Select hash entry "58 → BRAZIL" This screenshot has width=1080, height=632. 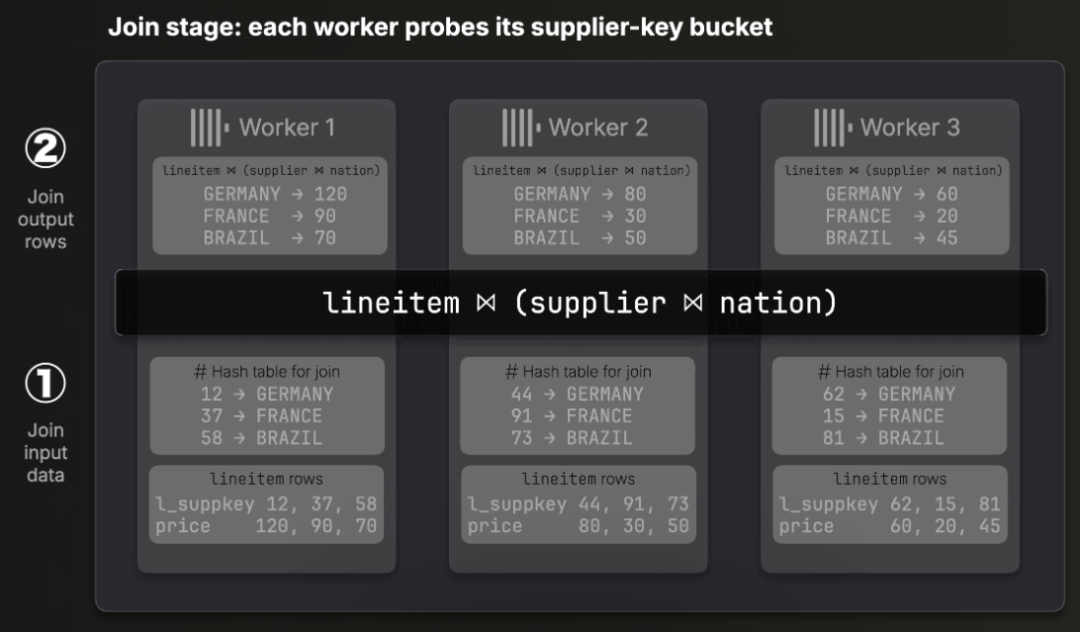coord(262,438)
